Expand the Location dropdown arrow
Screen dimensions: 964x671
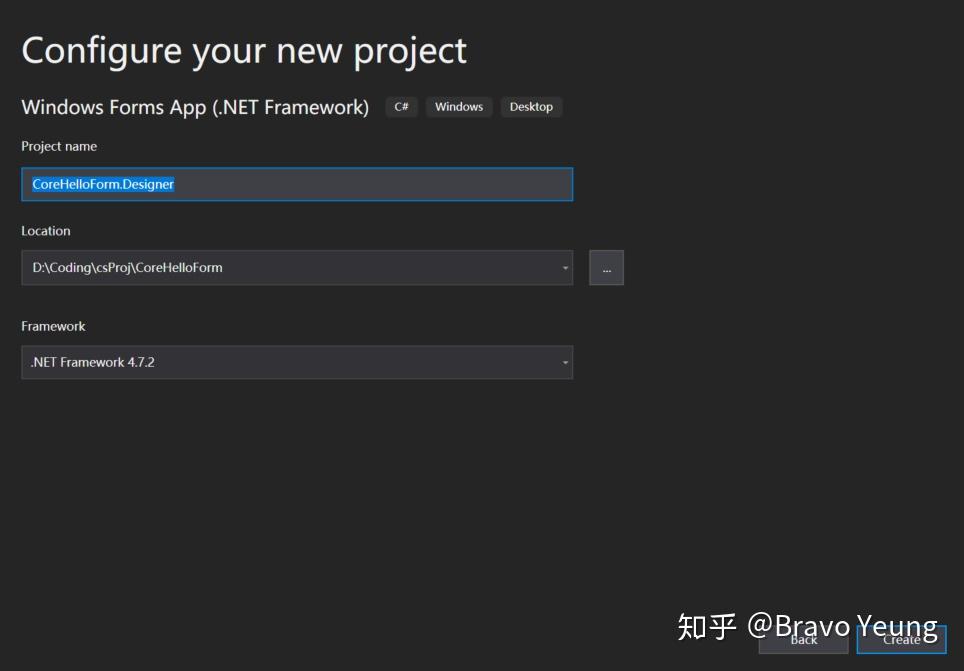(565, 268)
